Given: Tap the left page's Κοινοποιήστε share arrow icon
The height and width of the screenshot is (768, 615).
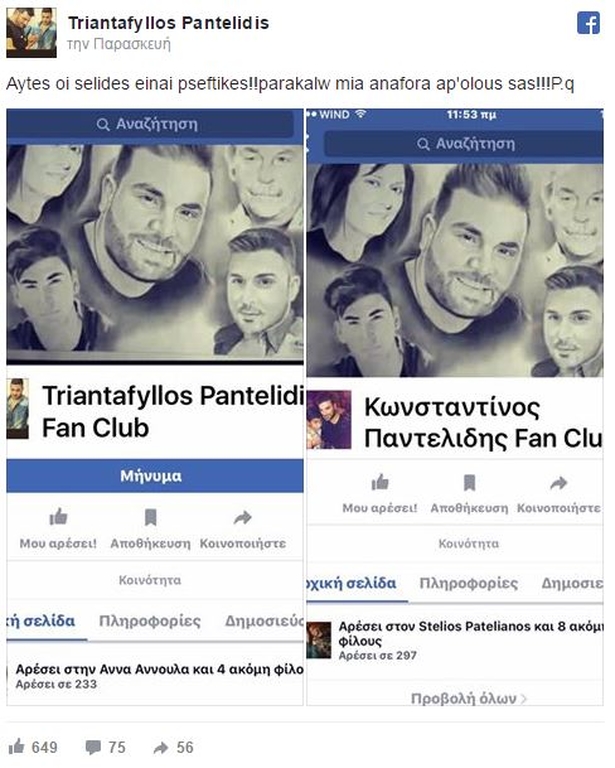Looking at the screenshot, I should click(x=242, y=517).
